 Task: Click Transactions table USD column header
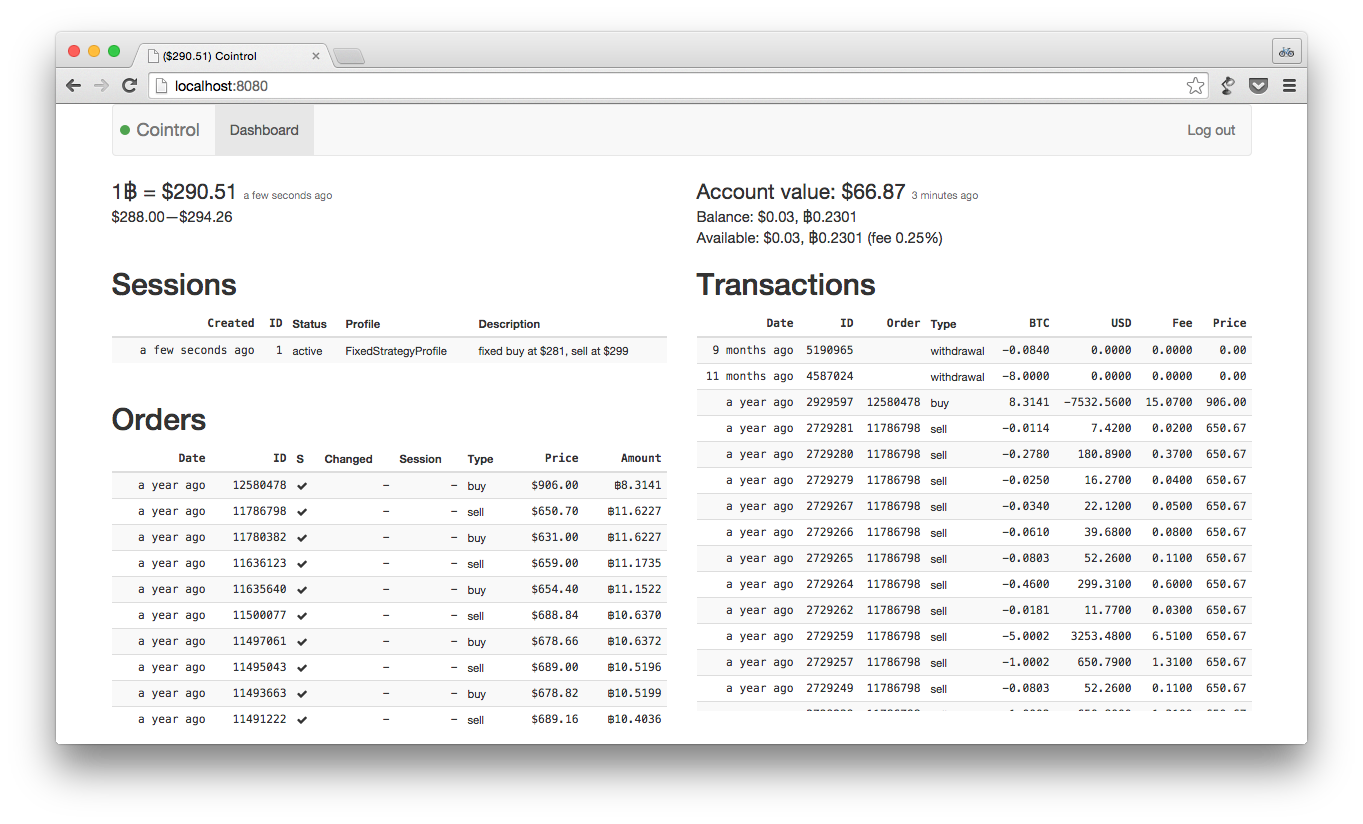point(1121,323)
